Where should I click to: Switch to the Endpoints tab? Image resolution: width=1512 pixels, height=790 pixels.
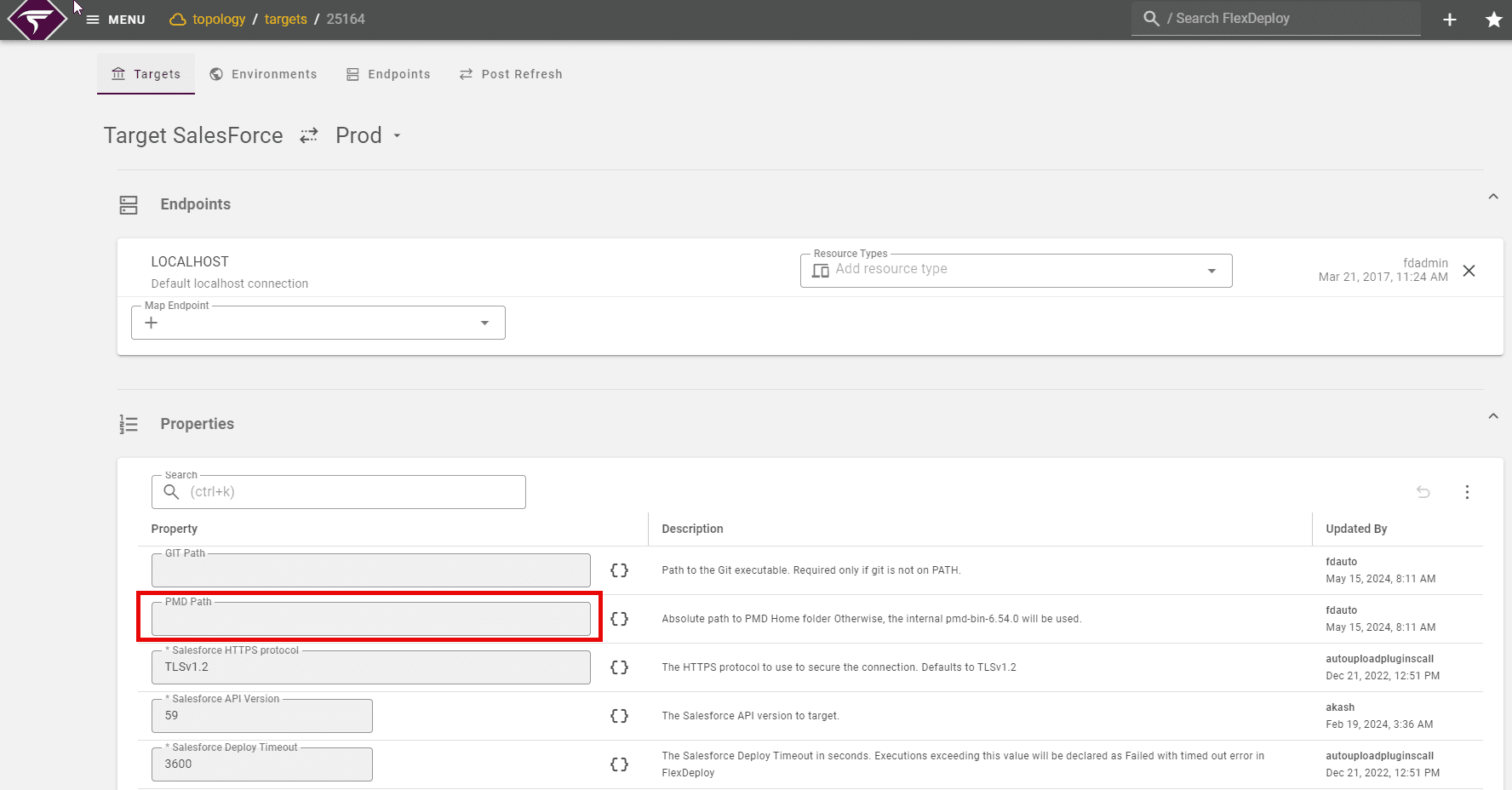pos(388,74)
